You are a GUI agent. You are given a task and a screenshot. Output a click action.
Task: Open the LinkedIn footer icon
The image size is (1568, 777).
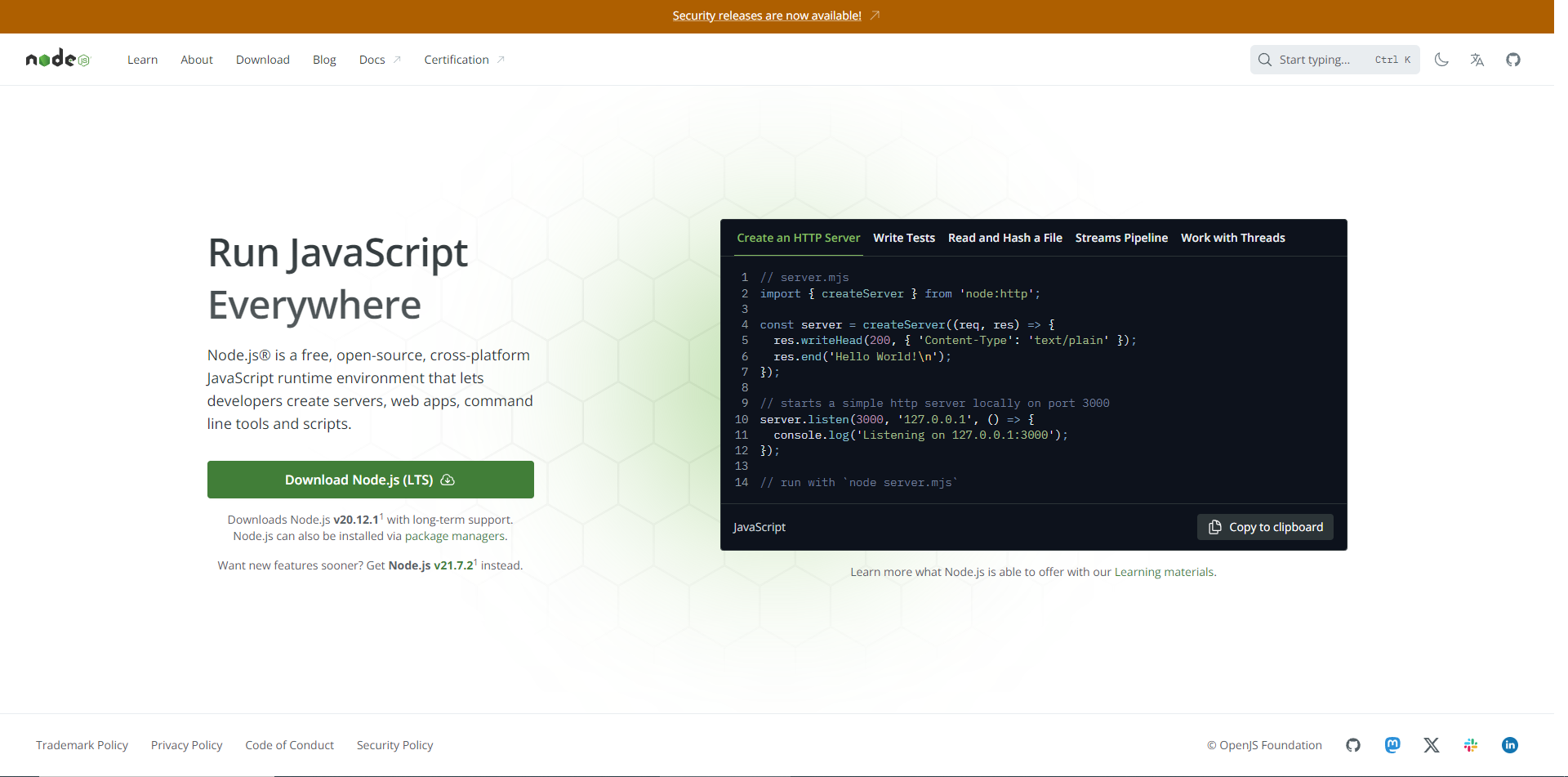tap(1510, 745)
